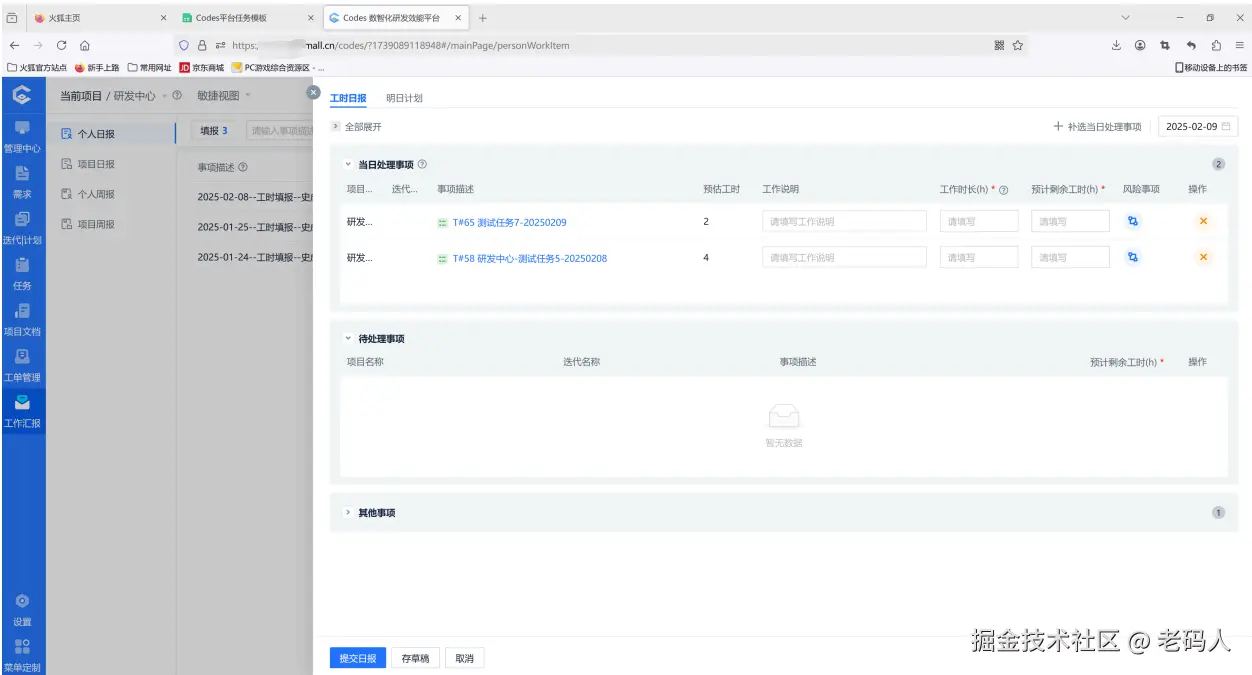Screen dimensions: 1252x675
Task: Click help icon next to 当日处理事项
Action: [422, 164]
